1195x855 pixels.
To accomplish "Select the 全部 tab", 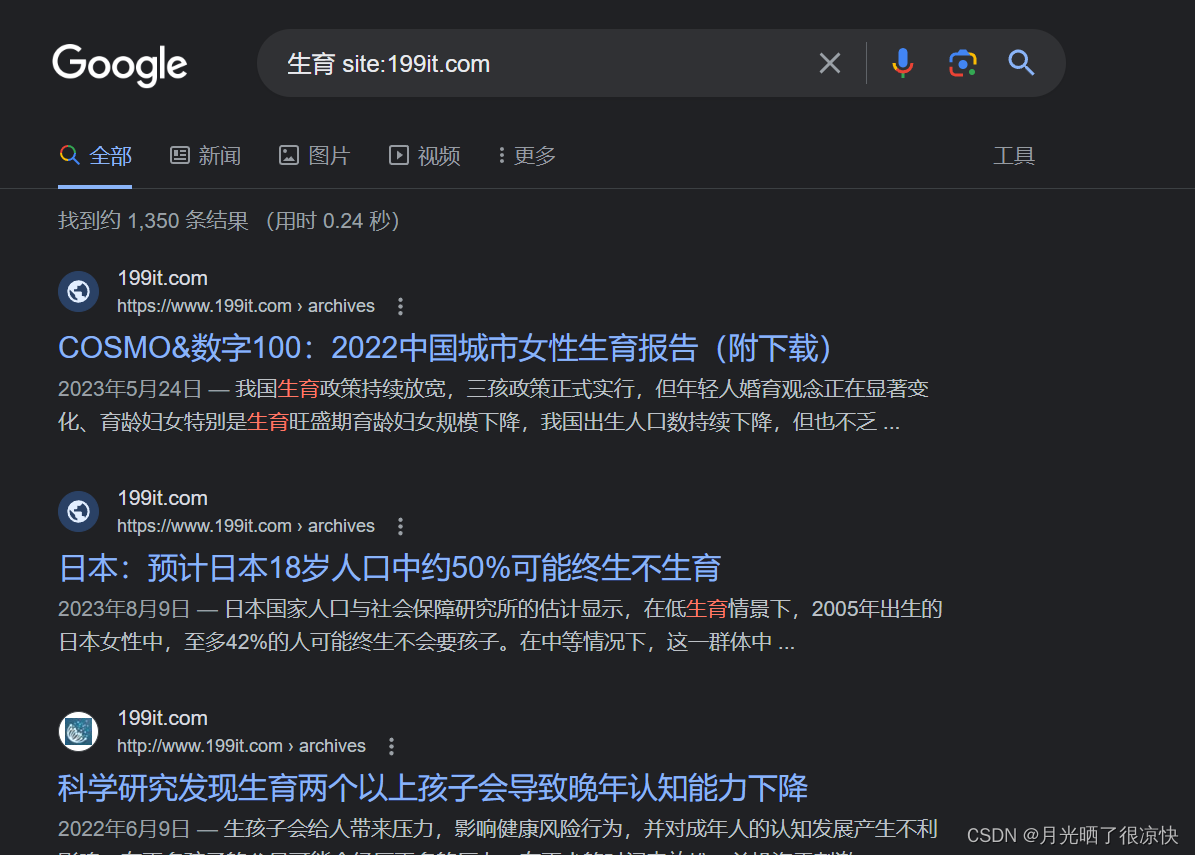I will [95, 156].
